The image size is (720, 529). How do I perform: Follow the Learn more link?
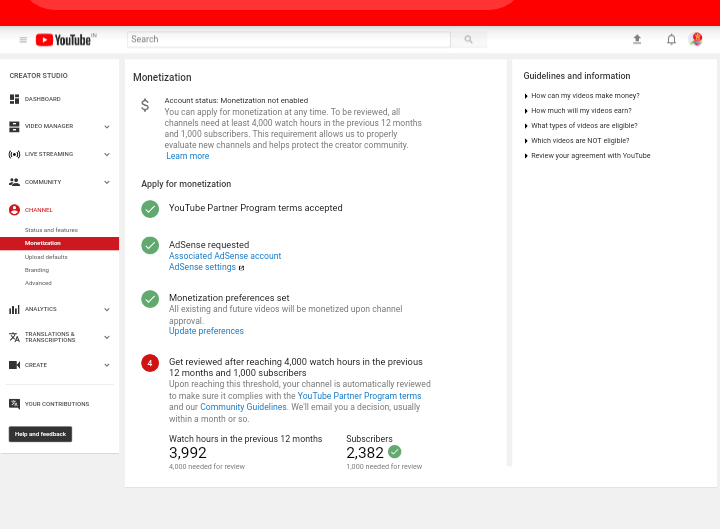[x=188, y=156]
